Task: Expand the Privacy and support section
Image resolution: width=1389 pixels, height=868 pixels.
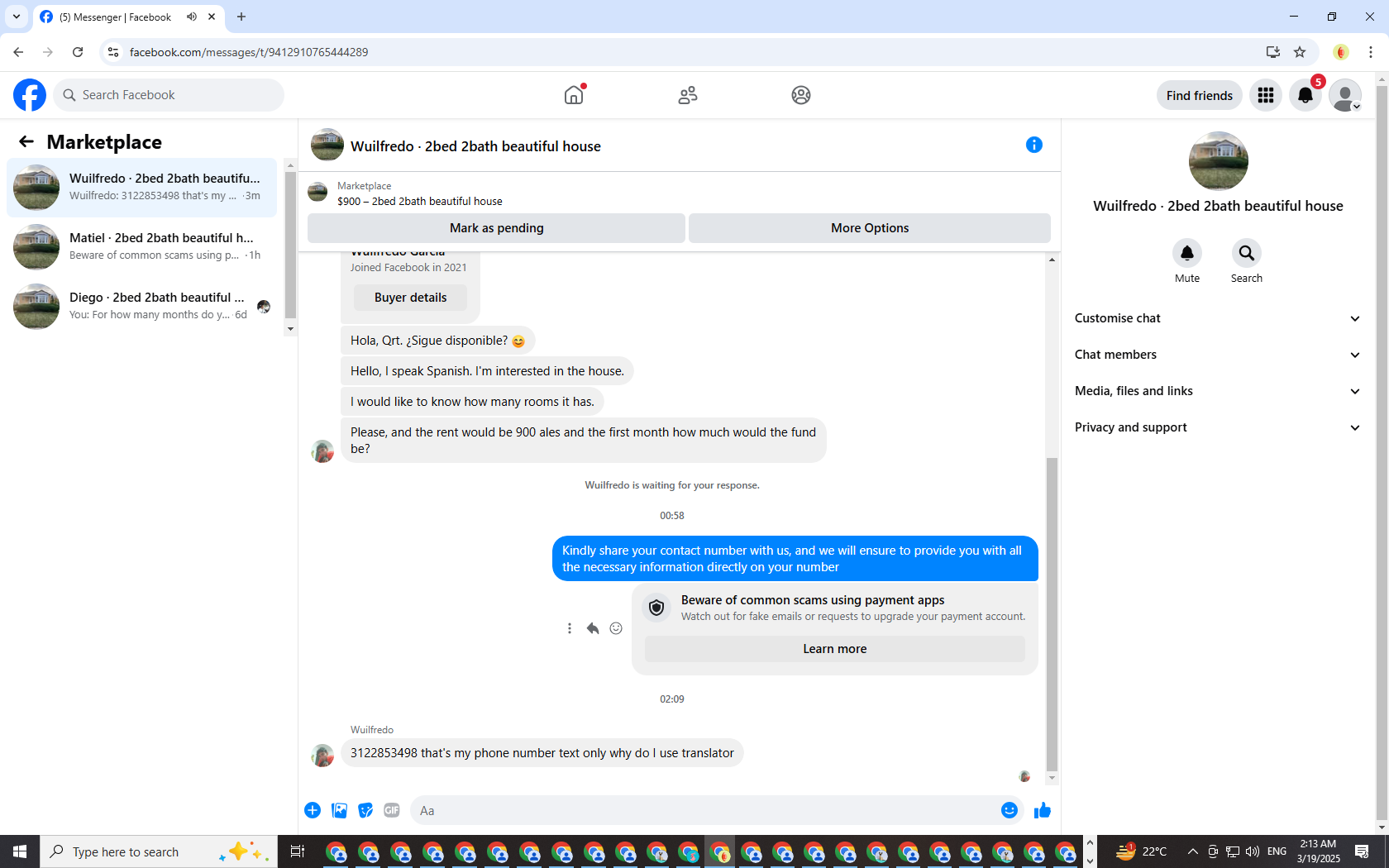Action: 1218,427
